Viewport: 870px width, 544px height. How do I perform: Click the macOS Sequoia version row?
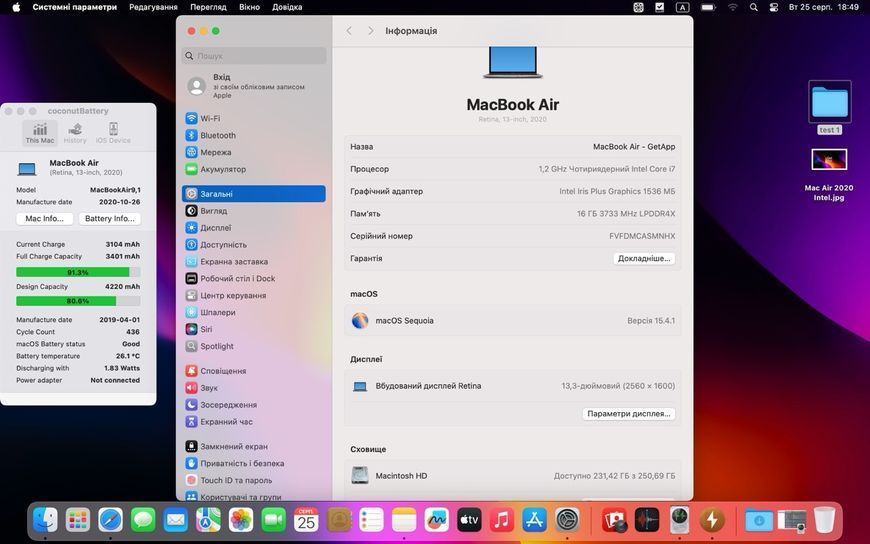point(513,320)
